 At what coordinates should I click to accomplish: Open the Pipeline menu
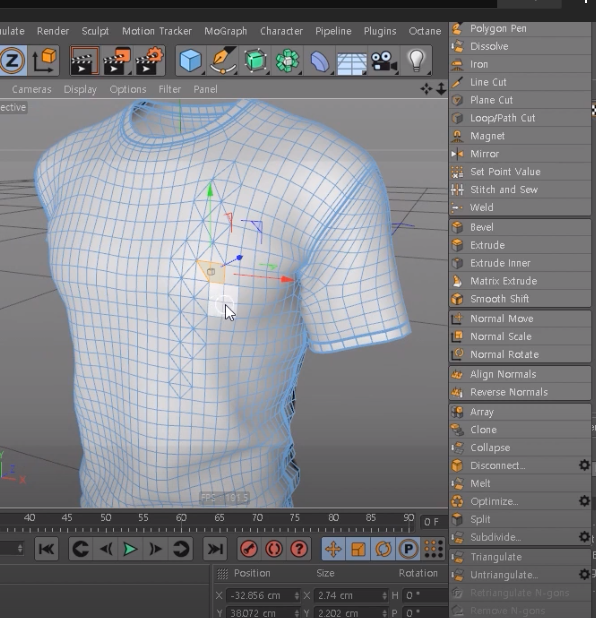click(333, 31)
